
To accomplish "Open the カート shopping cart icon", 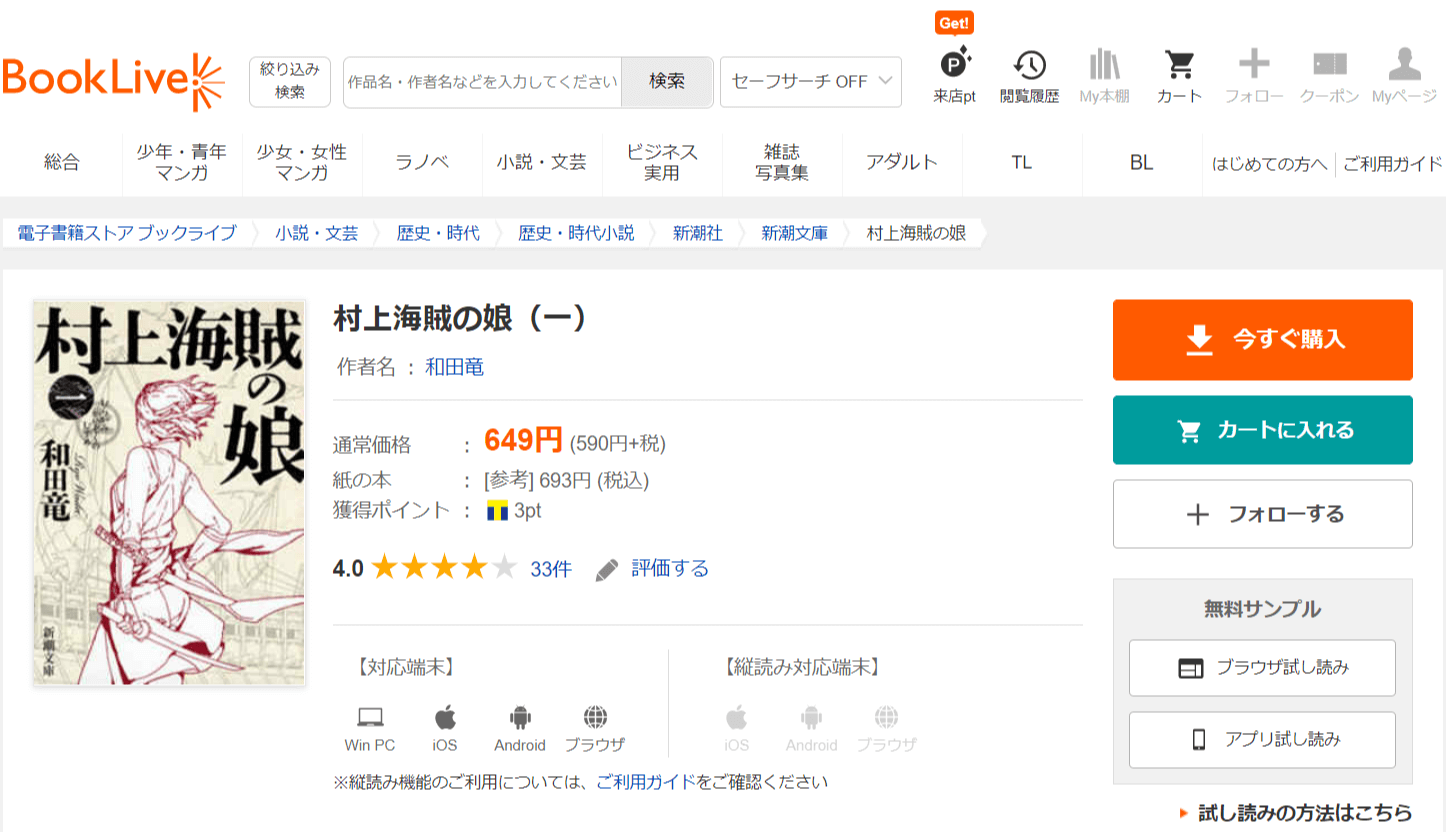I will [x=1179, y=66].
